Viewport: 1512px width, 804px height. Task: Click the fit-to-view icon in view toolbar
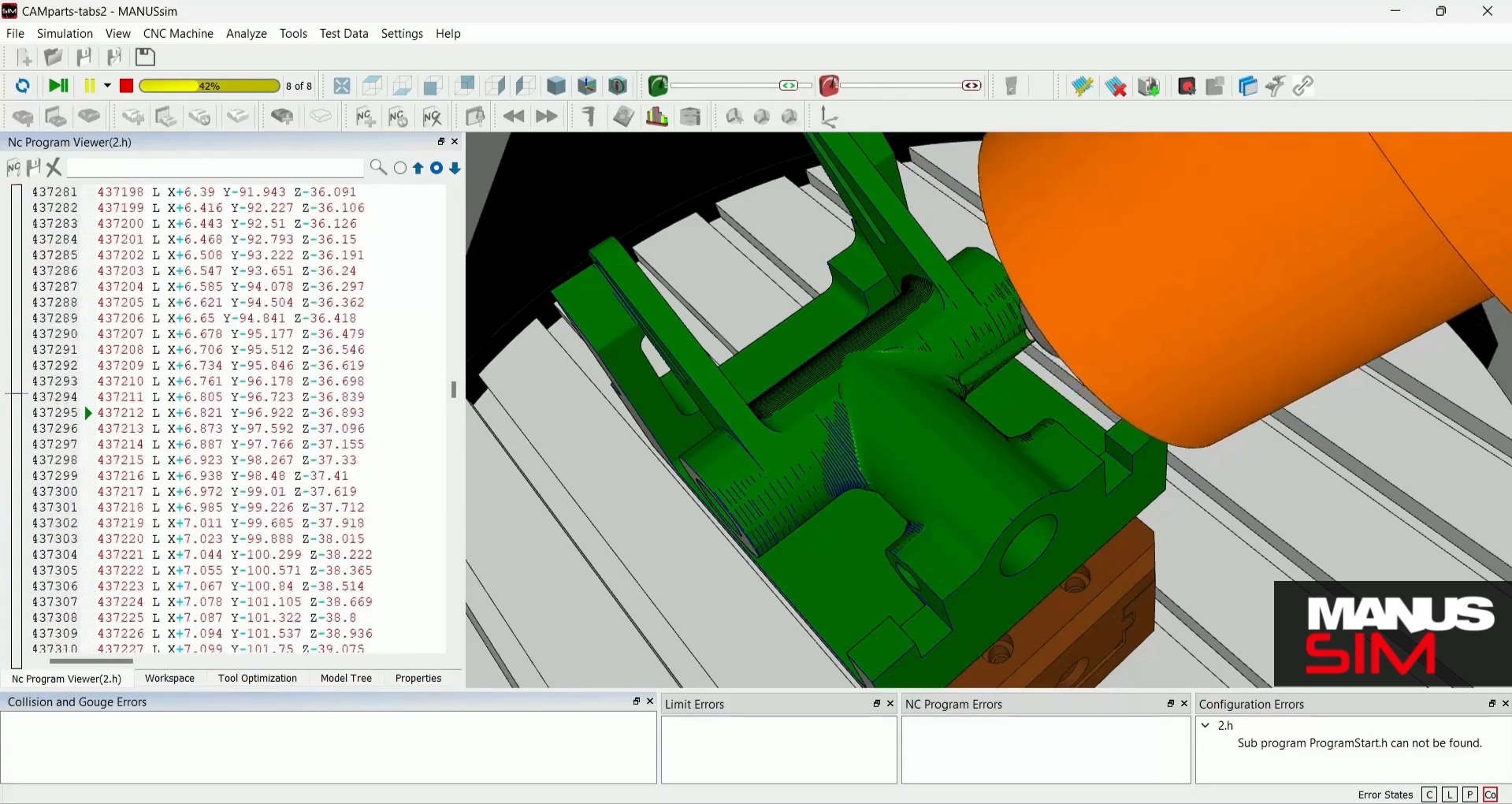coord(342,86)
